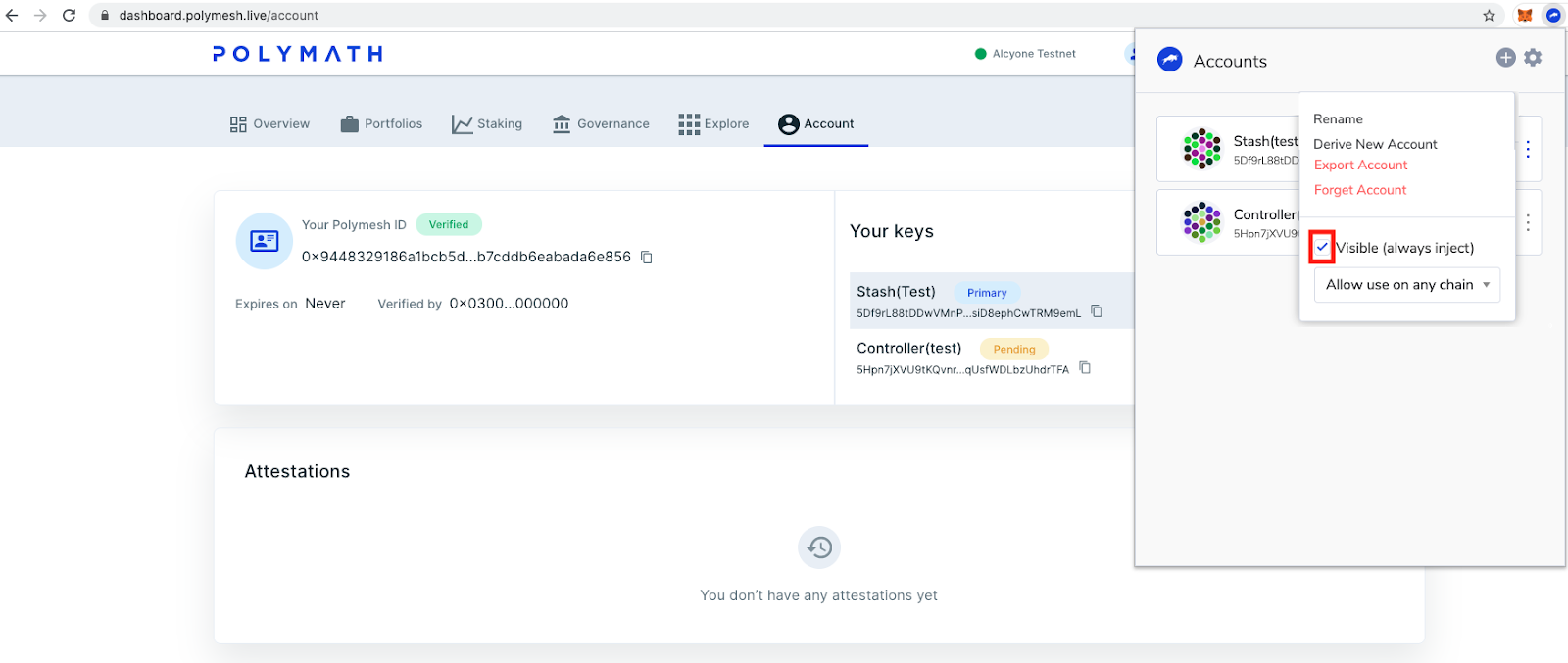Viewport: 1568px width, 663px height.
Task: Go to the Staking tab
Action: click(x=487, y=124)
